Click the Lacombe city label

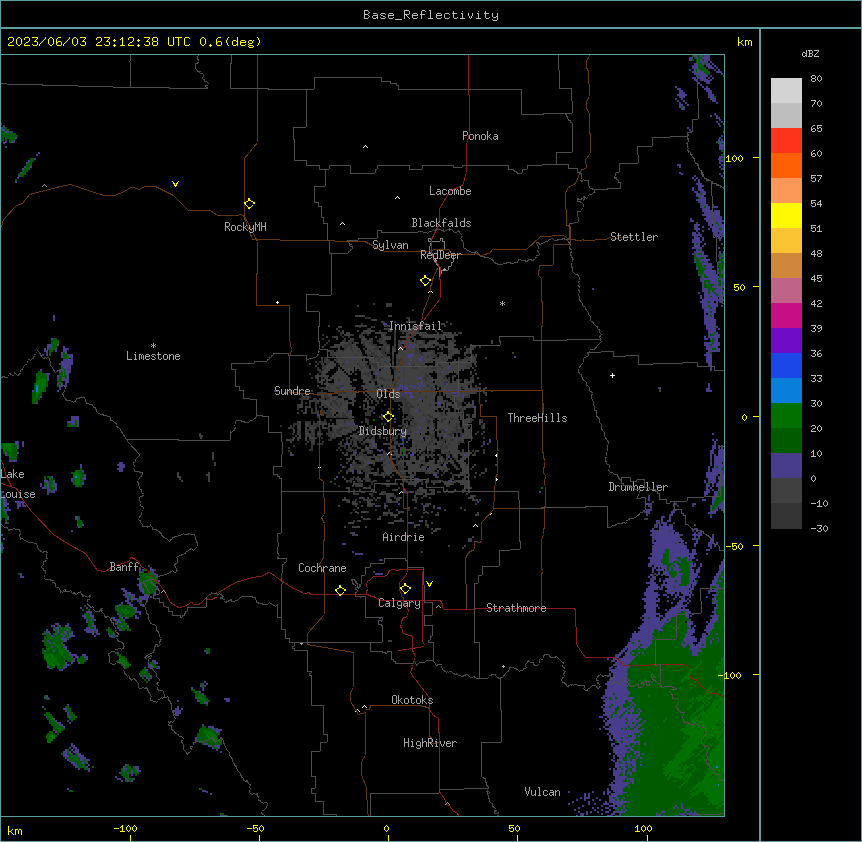[450, 191]
